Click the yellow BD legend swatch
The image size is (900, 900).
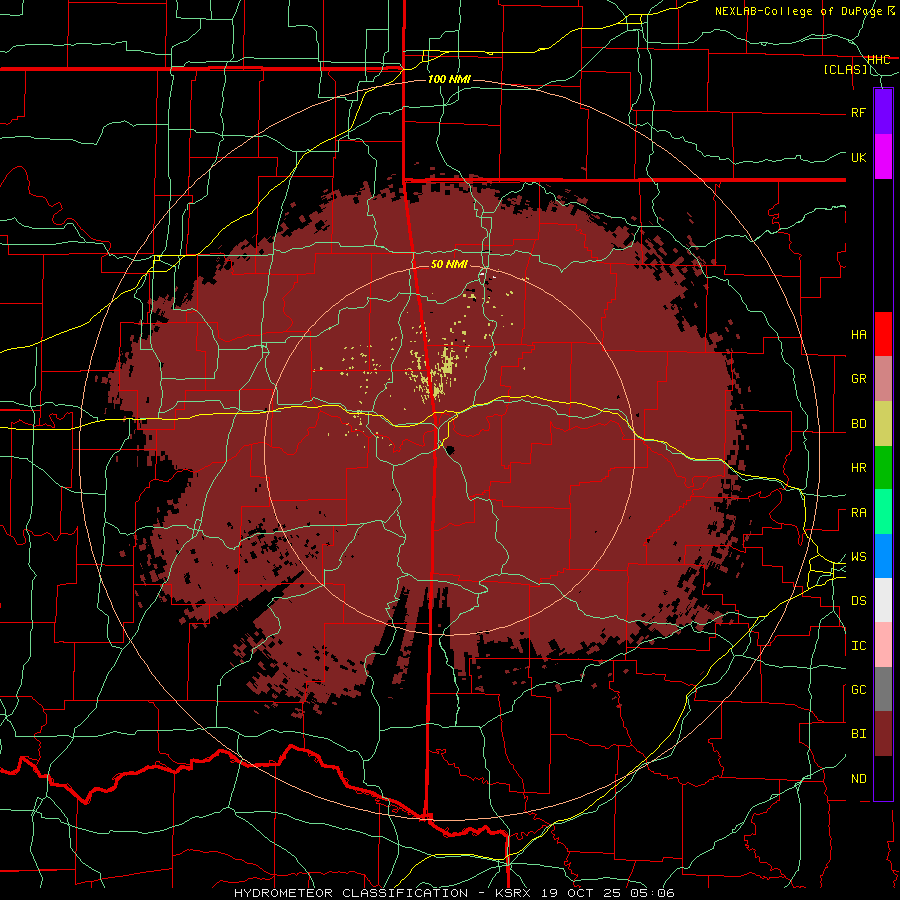point(883,423)
